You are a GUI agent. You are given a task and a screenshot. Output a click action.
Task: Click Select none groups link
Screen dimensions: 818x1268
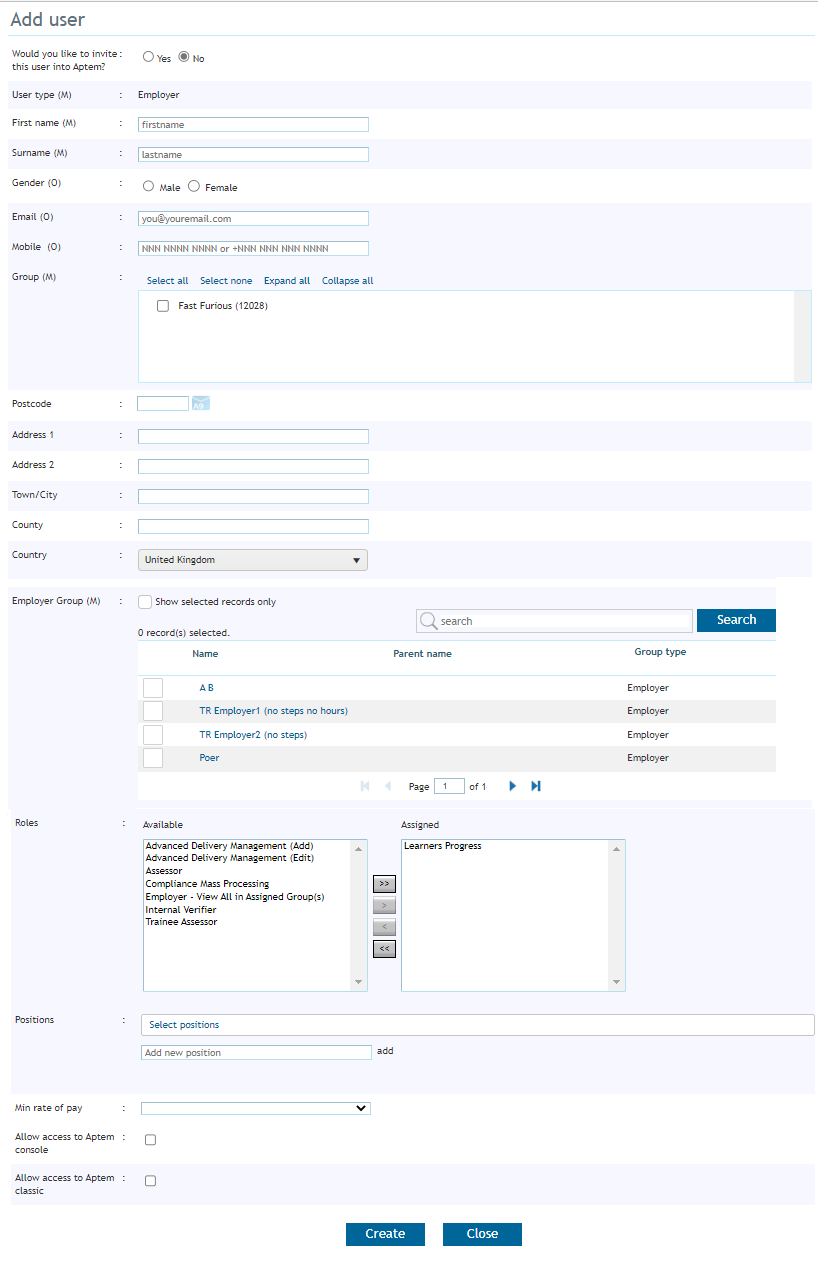tap(226, 281)
